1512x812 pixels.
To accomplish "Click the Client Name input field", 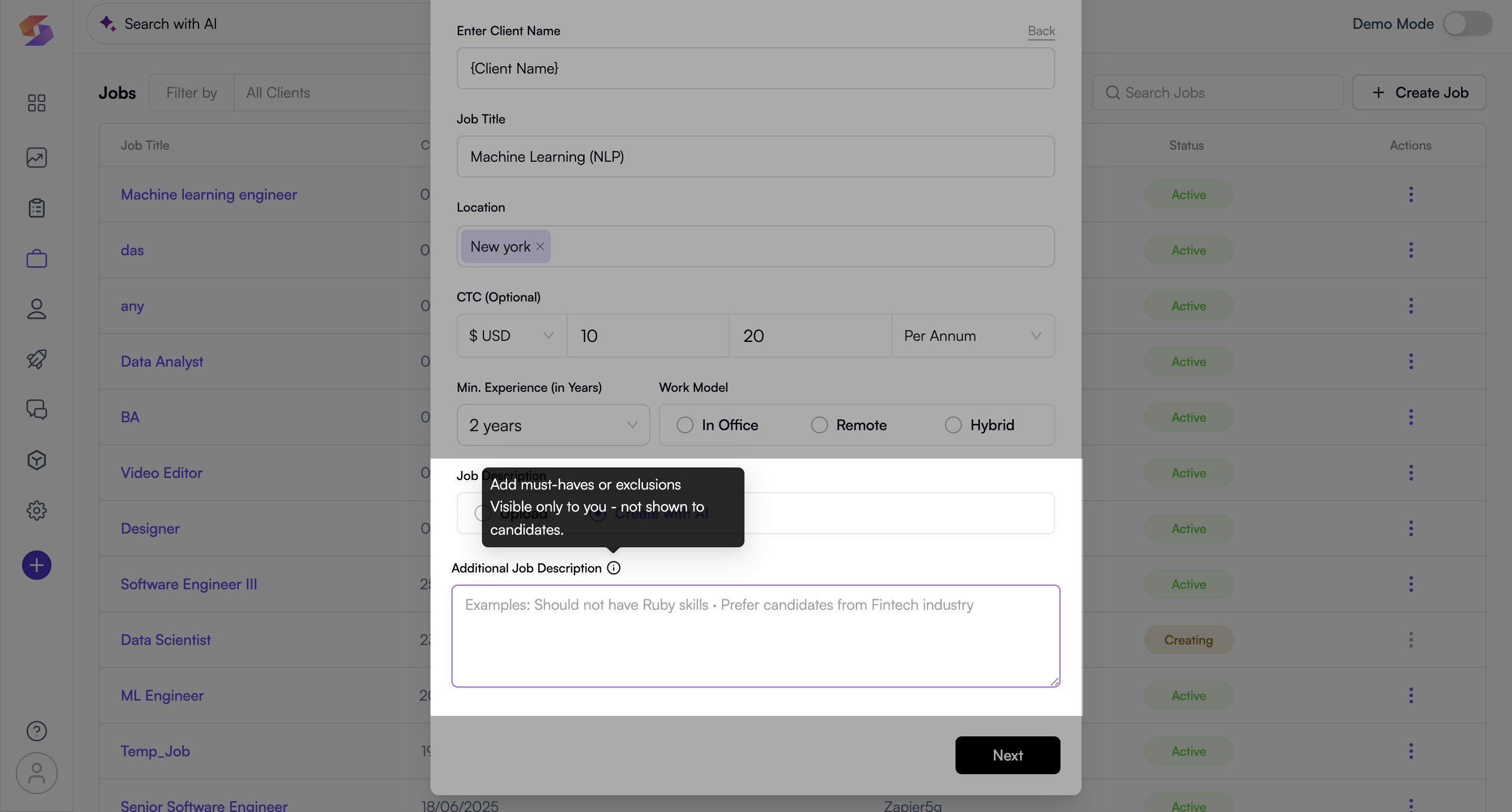I will [x=755, y=69].
